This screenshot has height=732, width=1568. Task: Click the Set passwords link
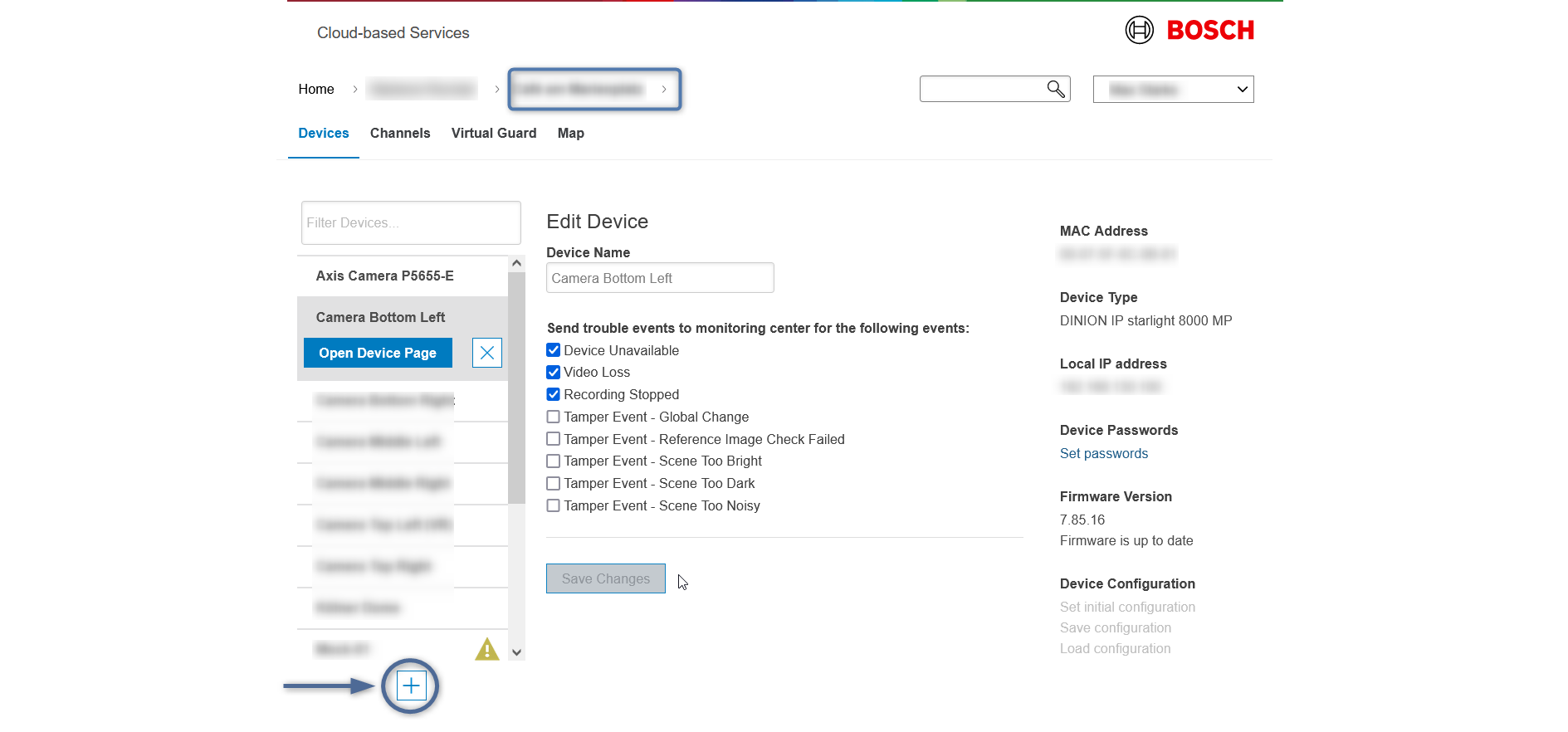point(1103,453)
